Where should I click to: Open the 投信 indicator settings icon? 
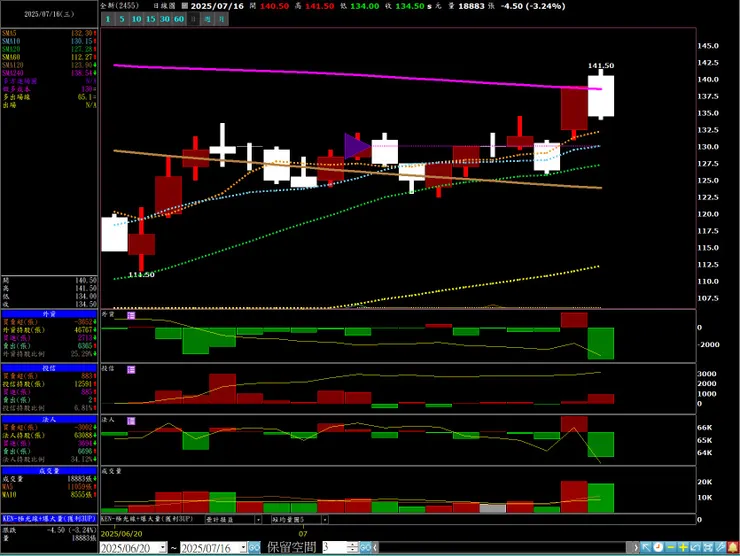pyautogui.click(x=131, y=370)
